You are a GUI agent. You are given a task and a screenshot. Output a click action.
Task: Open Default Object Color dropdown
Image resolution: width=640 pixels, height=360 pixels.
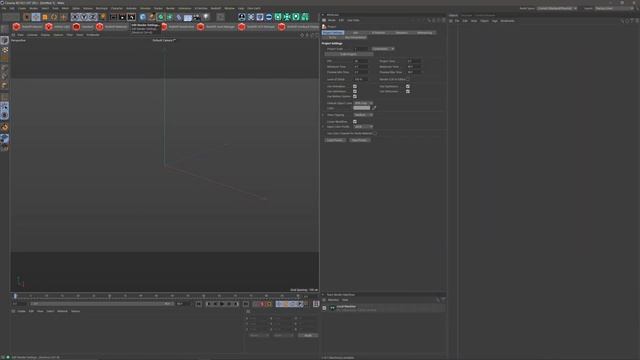tap(363, 103)
